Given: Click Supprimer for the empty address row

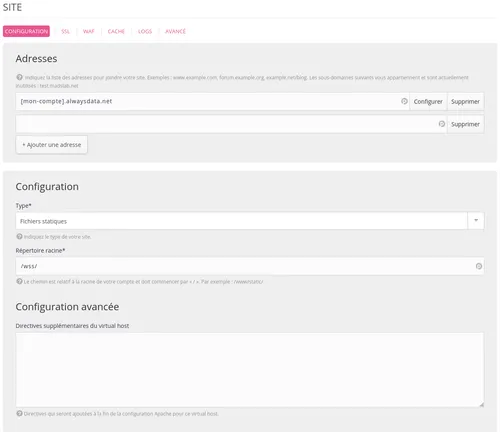Looking at the screenshot, I should click(x=465, y=124).
